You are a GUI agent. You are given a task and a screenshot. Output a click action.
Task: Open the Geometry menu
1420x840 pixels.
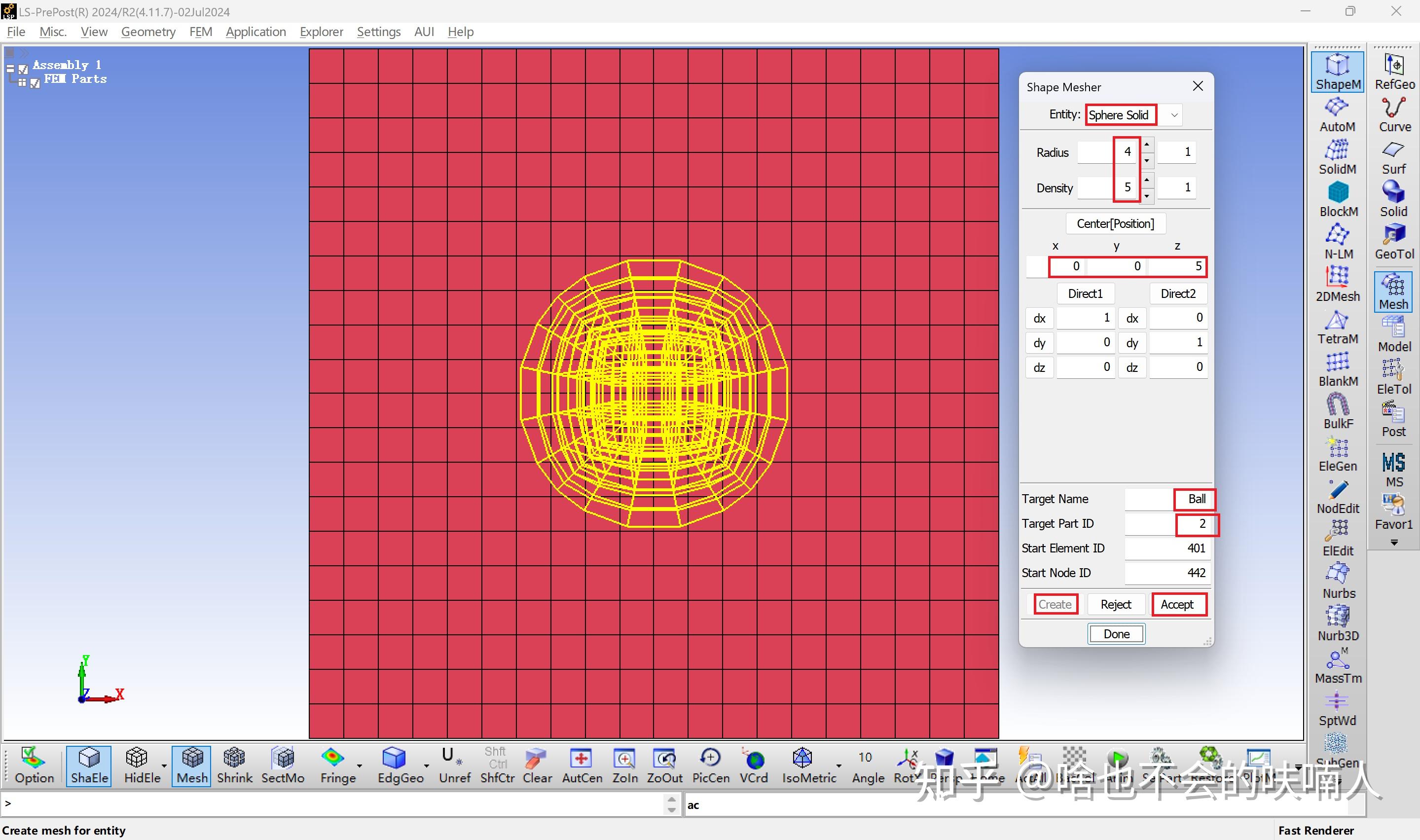[148, 32]
